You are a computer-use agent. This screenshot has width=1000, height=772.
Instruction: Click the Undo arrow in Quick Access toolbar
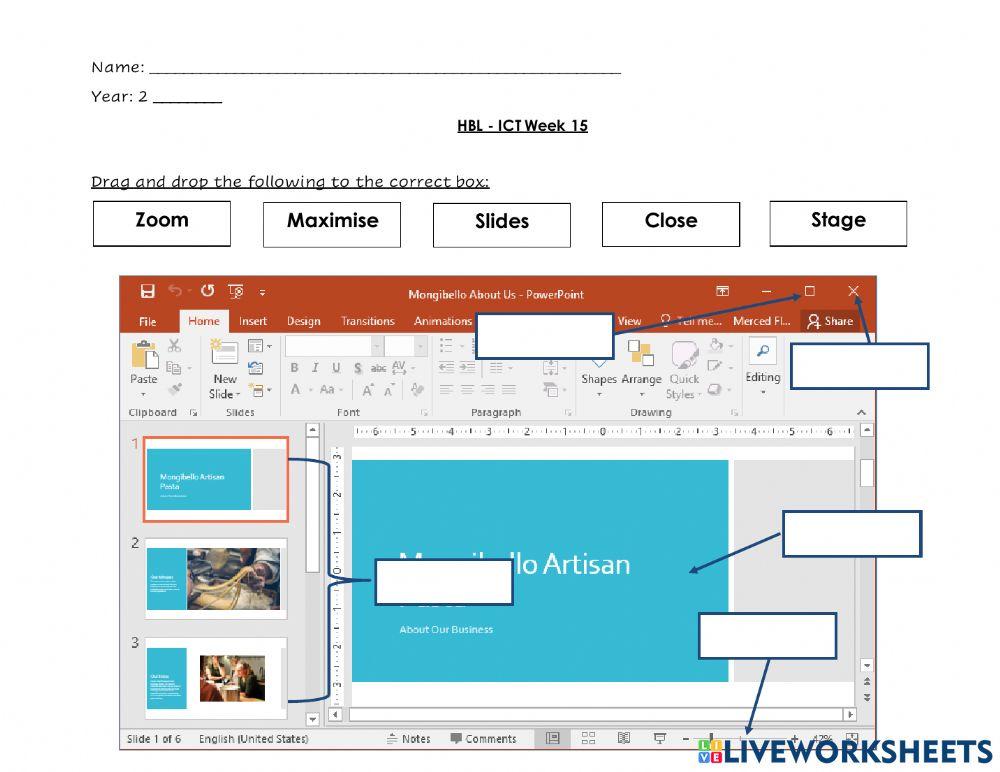[175, 291]
